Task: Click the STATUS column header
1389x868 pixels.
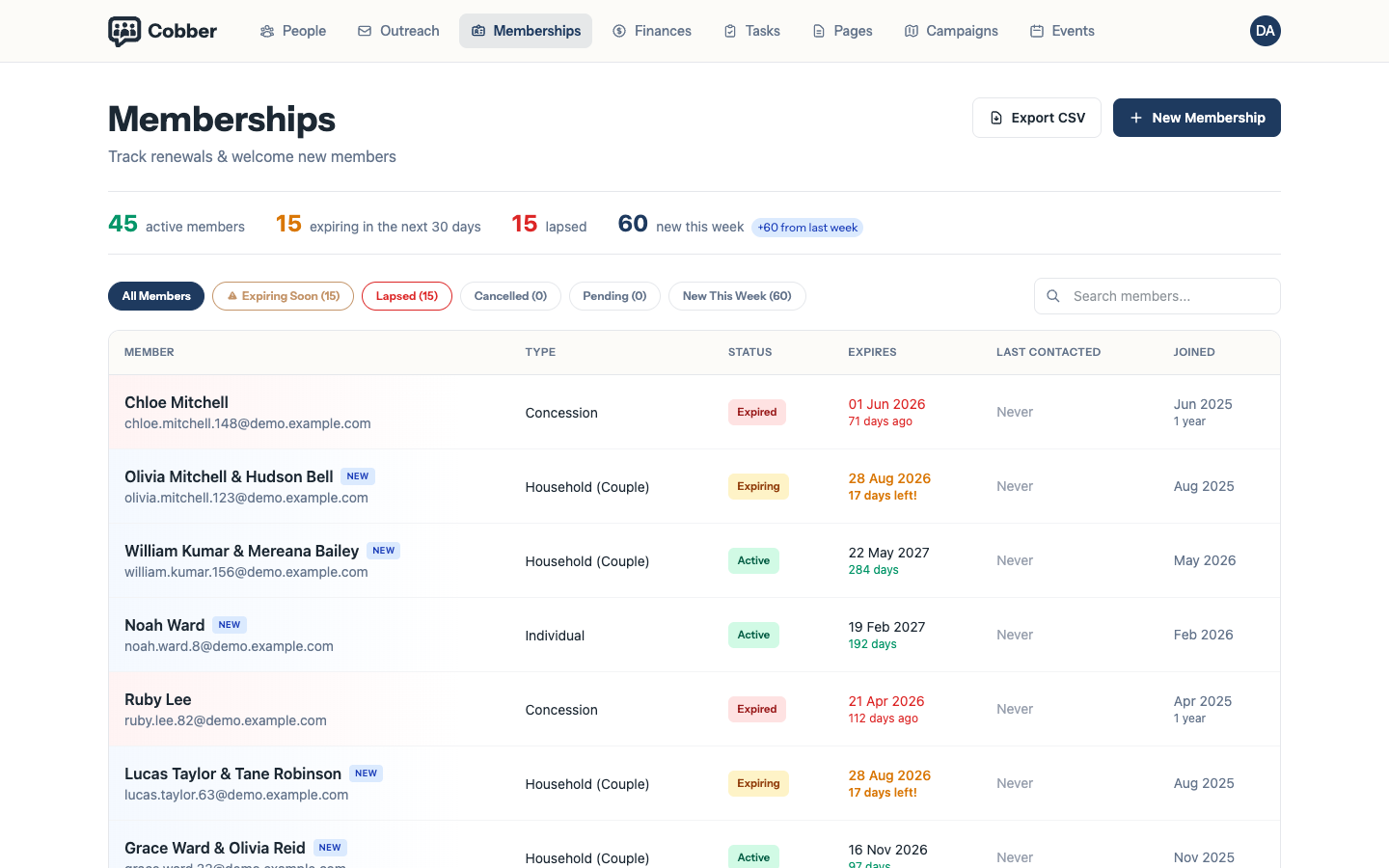Action: tap(749, 352)
